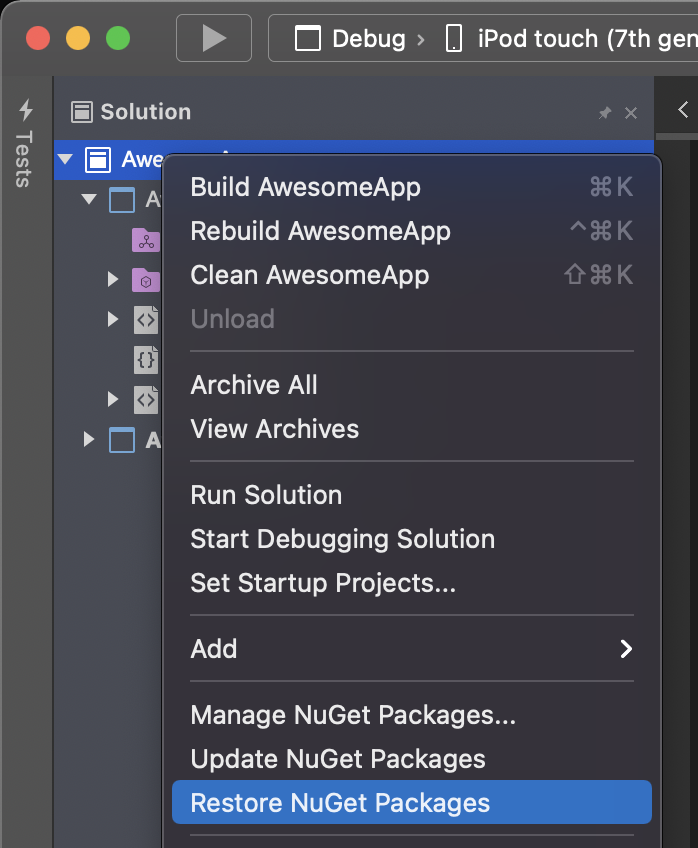Click the editor back navigation chevron
Viewport: 698px width, 848px height.
point(683,110)
